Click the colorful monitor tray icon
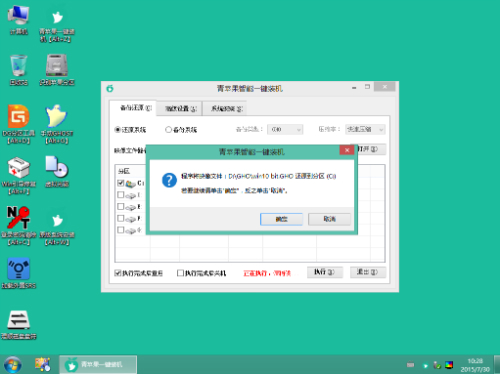The image size is (500, 374). [x=449, y=365]
